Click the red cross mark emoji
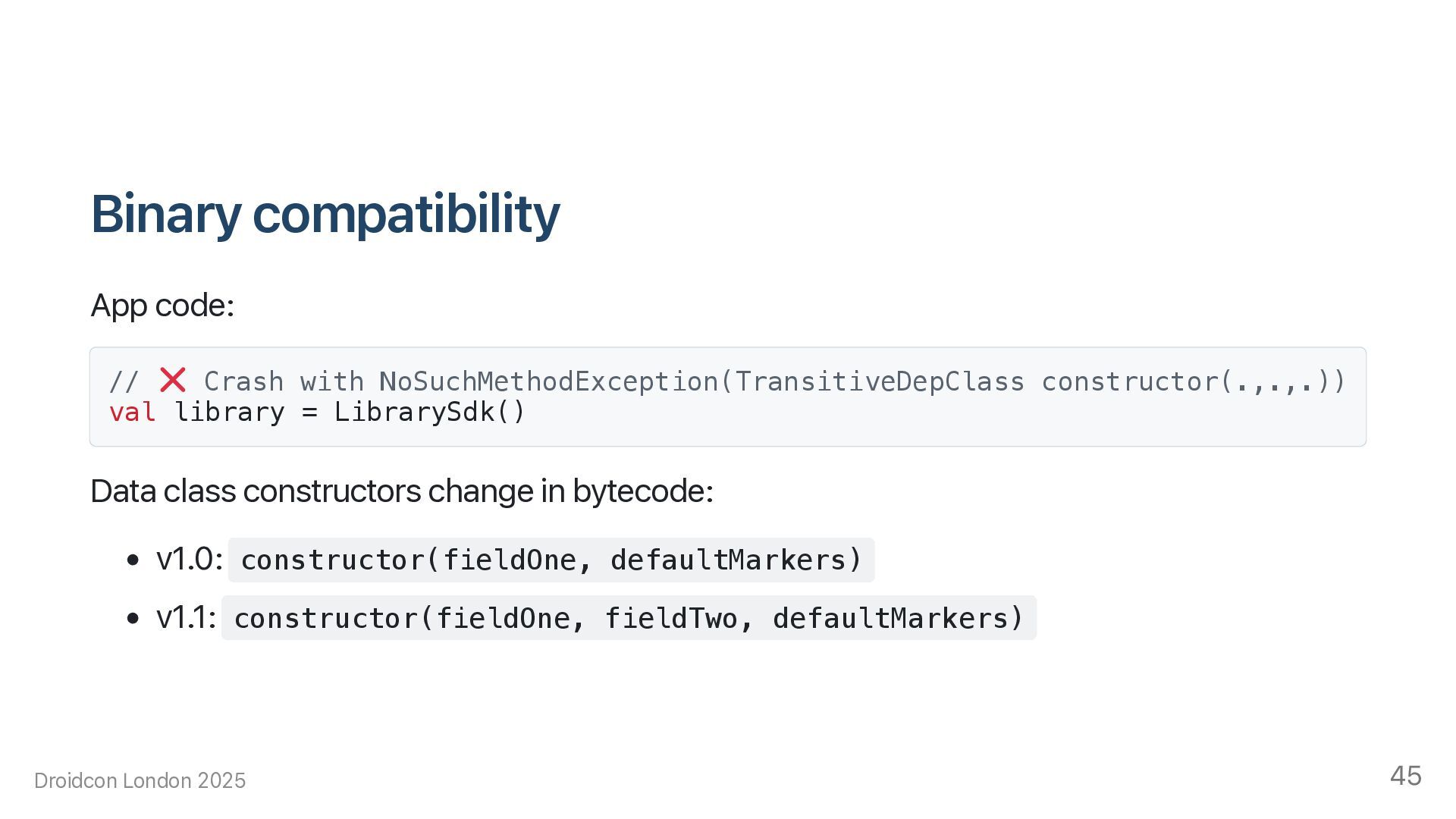Image resolution: width=1456 pixels, height=819 pixels. (x=173, y=380)
